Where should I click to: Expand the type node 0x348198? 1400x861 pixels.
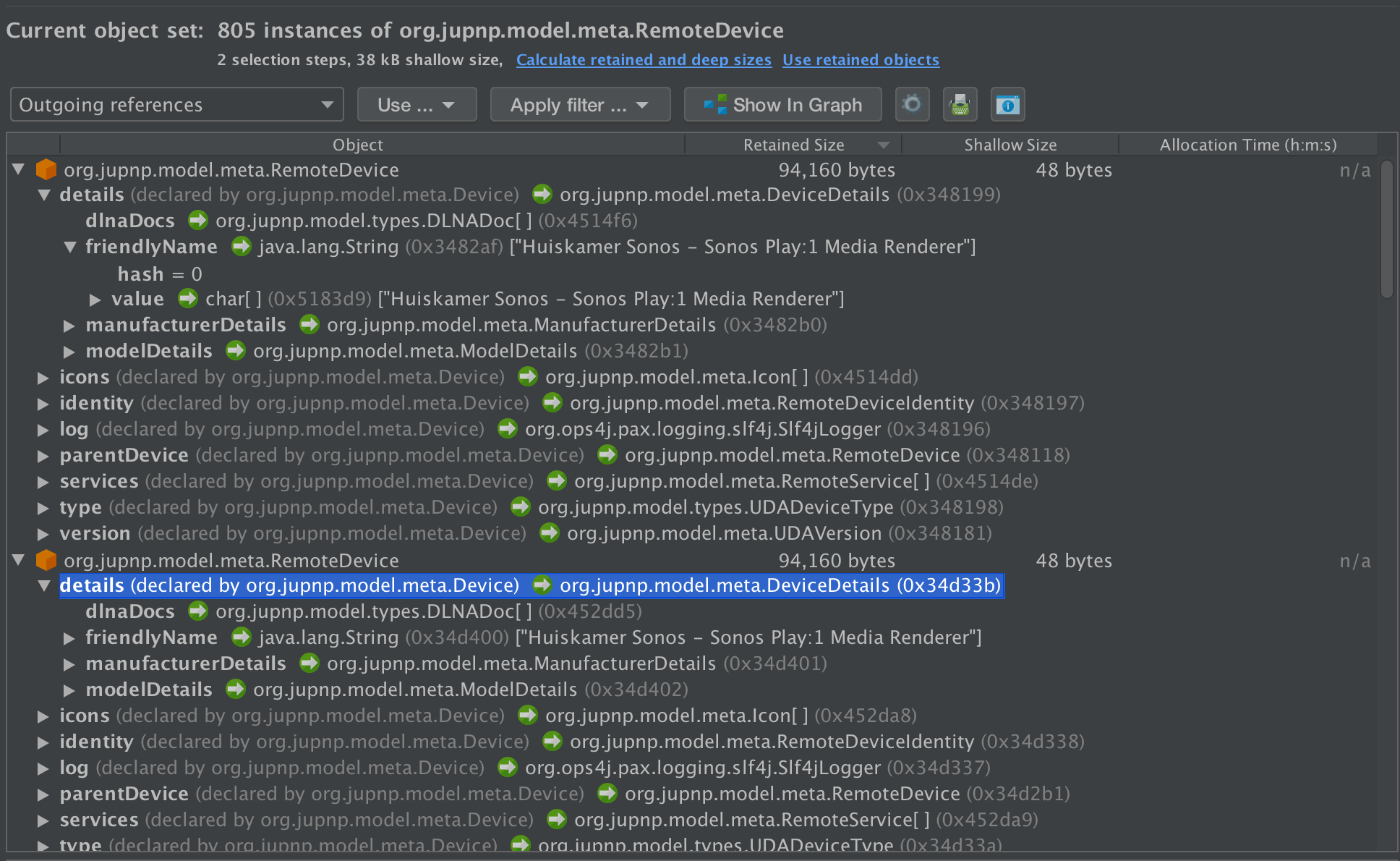(x=43, y=508)
